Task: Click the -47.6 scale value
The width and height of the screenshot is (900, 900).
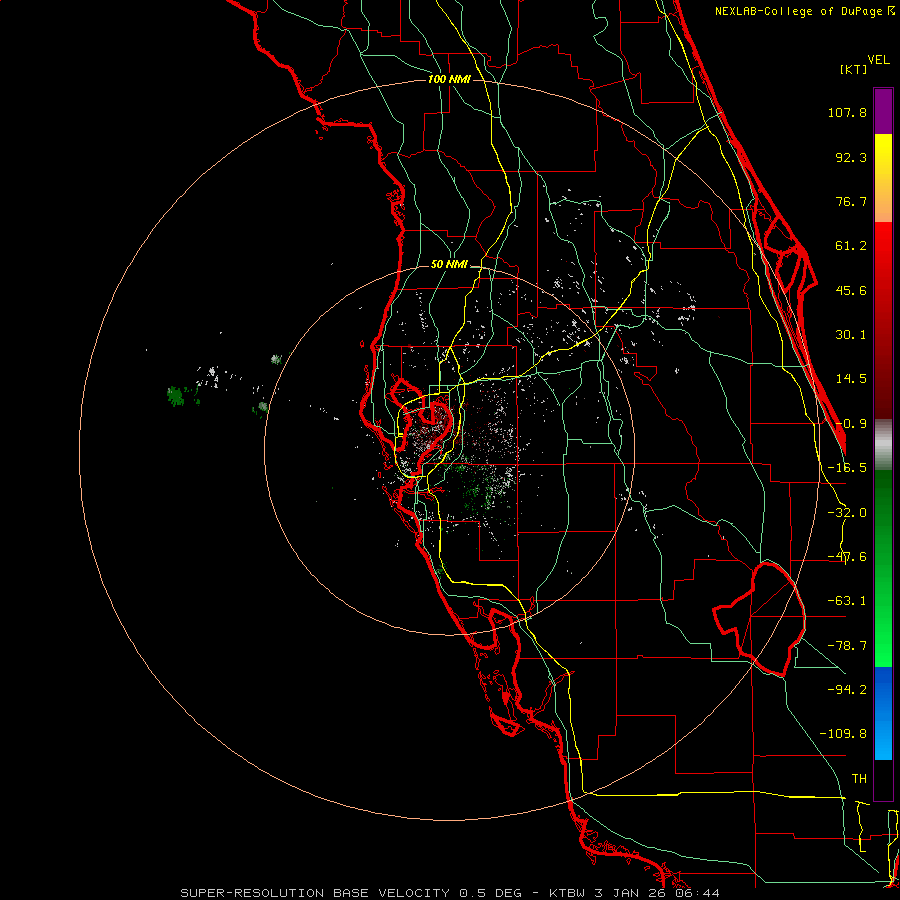Action: click(847, 557)
